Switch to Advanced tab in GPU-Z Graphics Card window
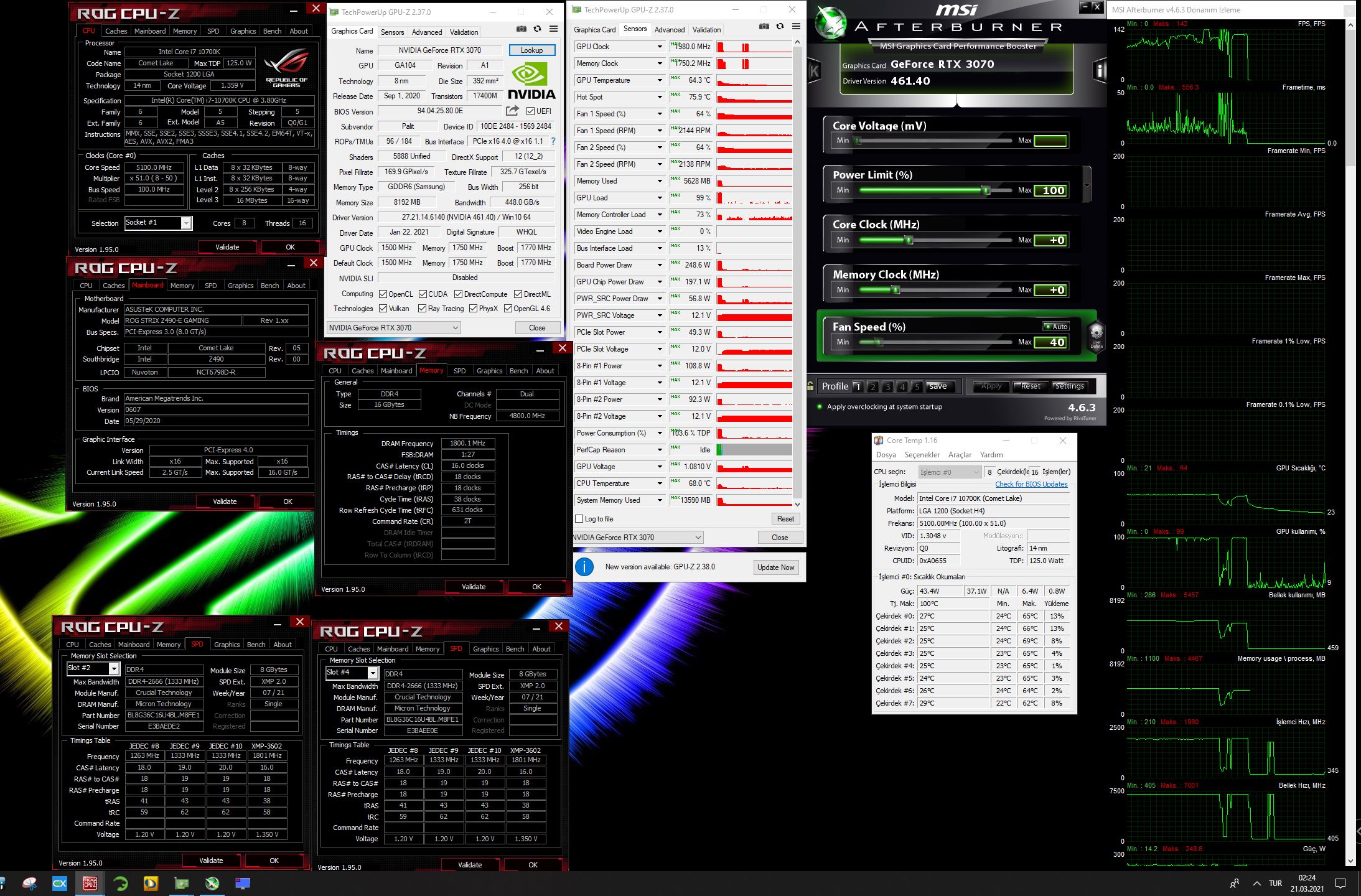This screenshot has height=896, width=1361. 427,32
